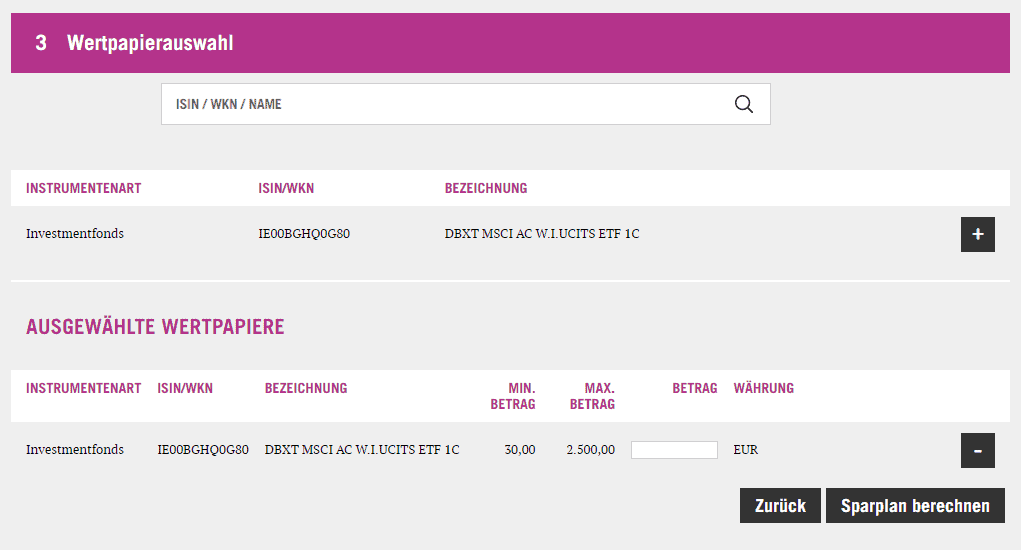Remove the selected fund with the minus button

977,450
